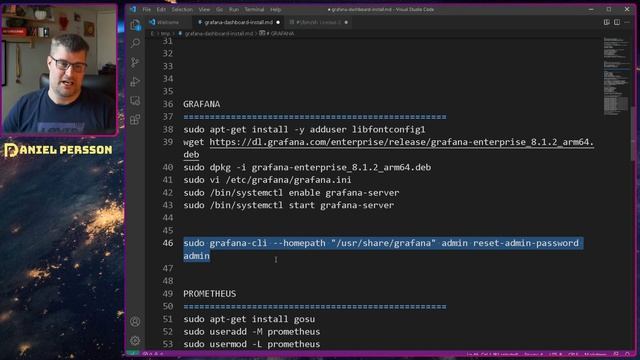Open the Remote Explorer view
Screen dimensions: 640x360
(x=136, y=100)
